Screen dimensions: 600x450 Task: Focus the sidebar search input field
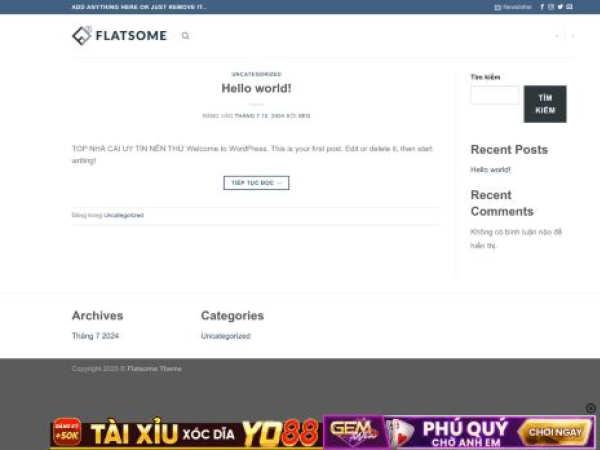pyautogui.click(x=495, y=96)
